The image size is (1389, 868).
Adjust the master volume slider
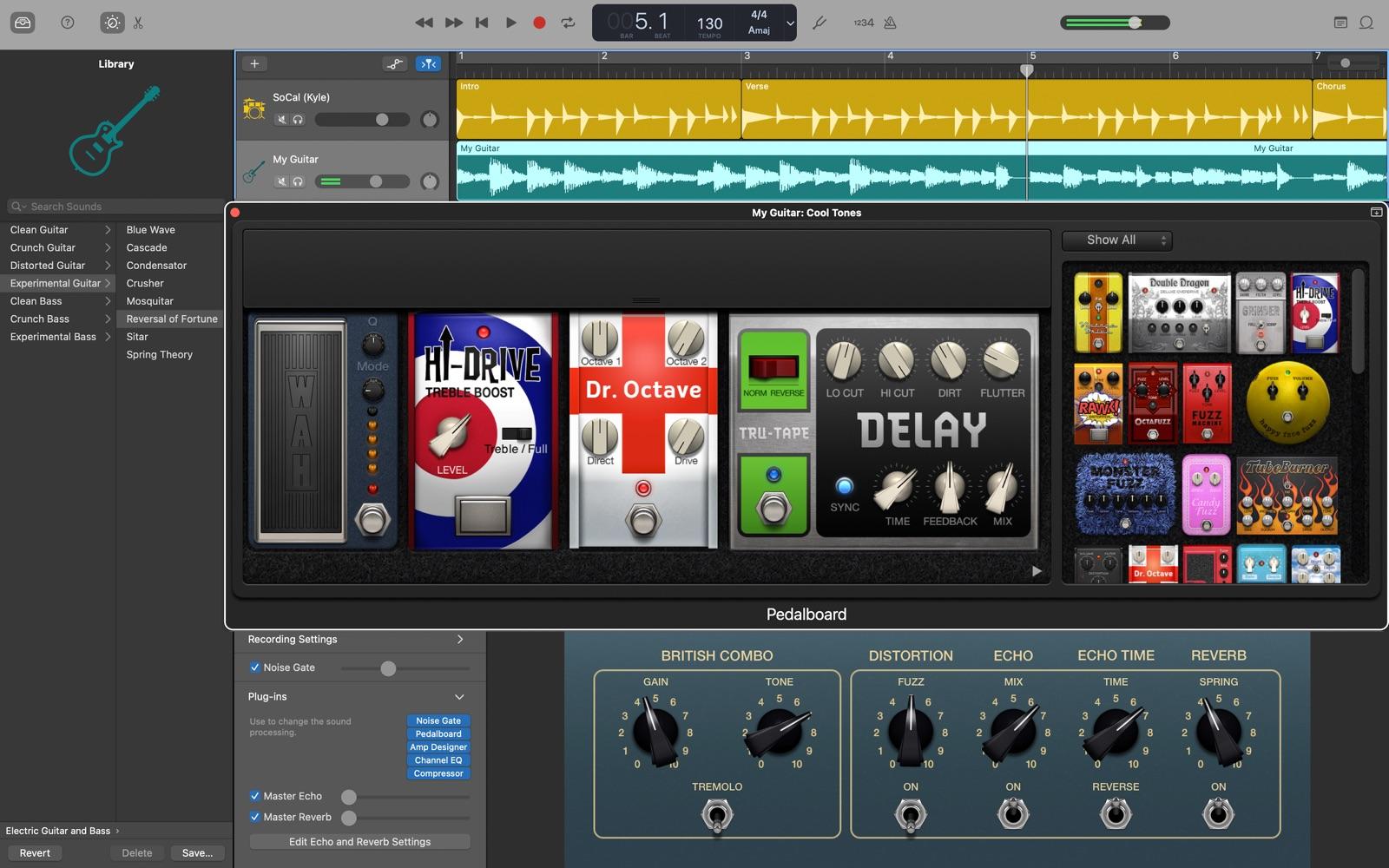click(1135, 23)
